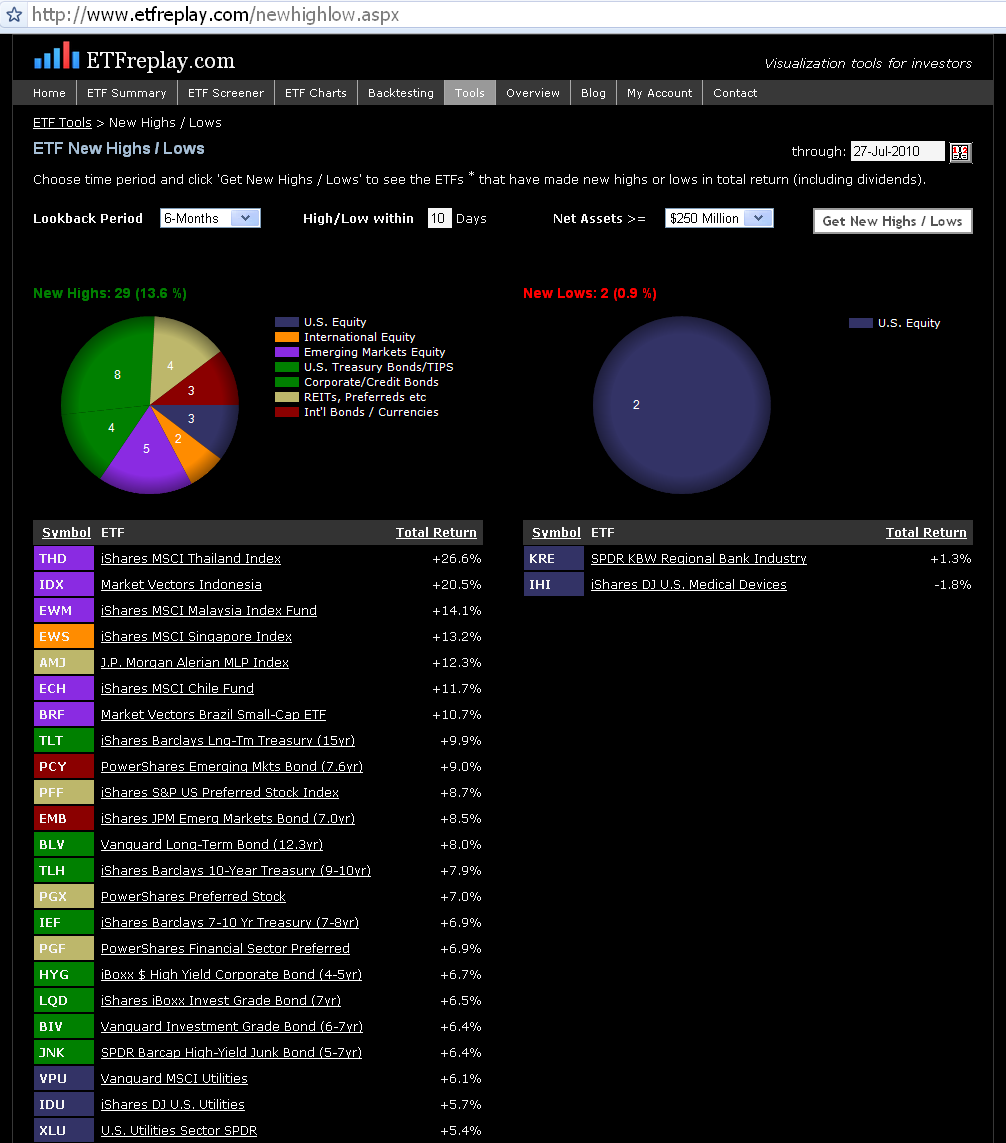Select the KRE symbol cell
The height and width of the screenshot is (1143, 1006).
pyautogui.click(x=554, y=558)
